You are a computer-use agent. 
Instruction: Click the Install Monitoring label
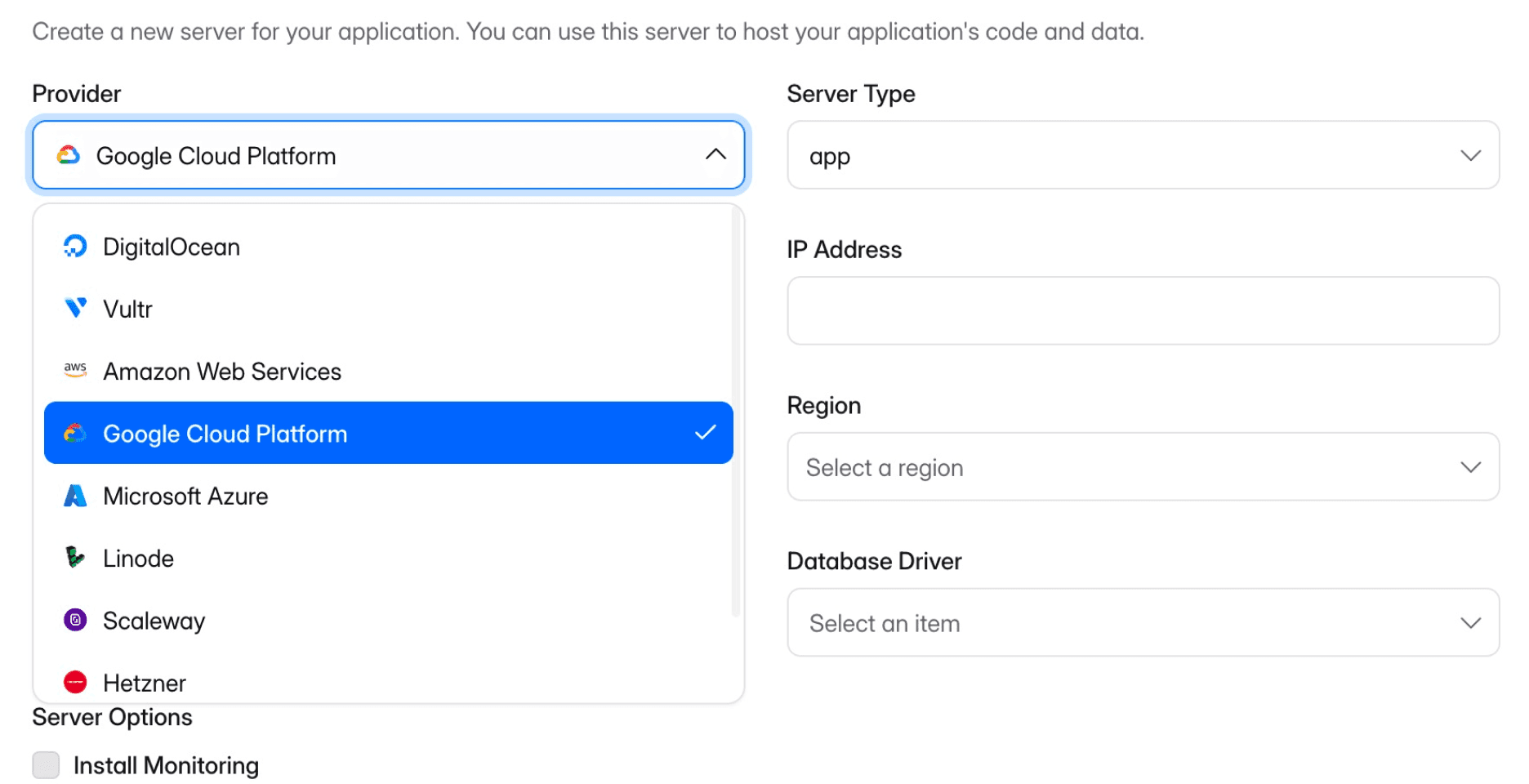click(166, 766)
